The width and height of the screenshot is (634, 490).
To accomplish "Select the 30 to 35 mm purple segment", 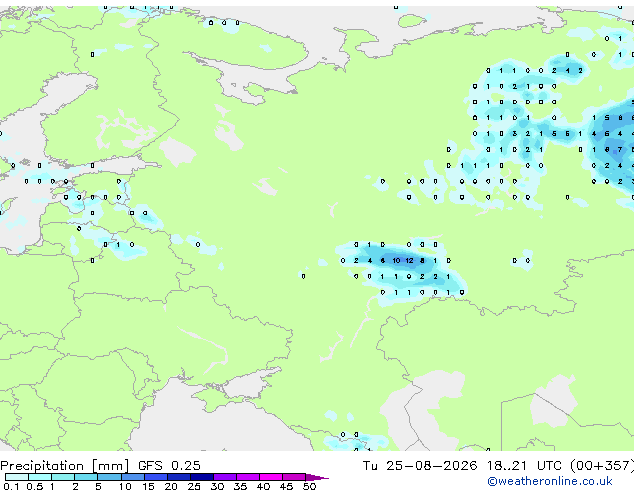I will point(224,477).
